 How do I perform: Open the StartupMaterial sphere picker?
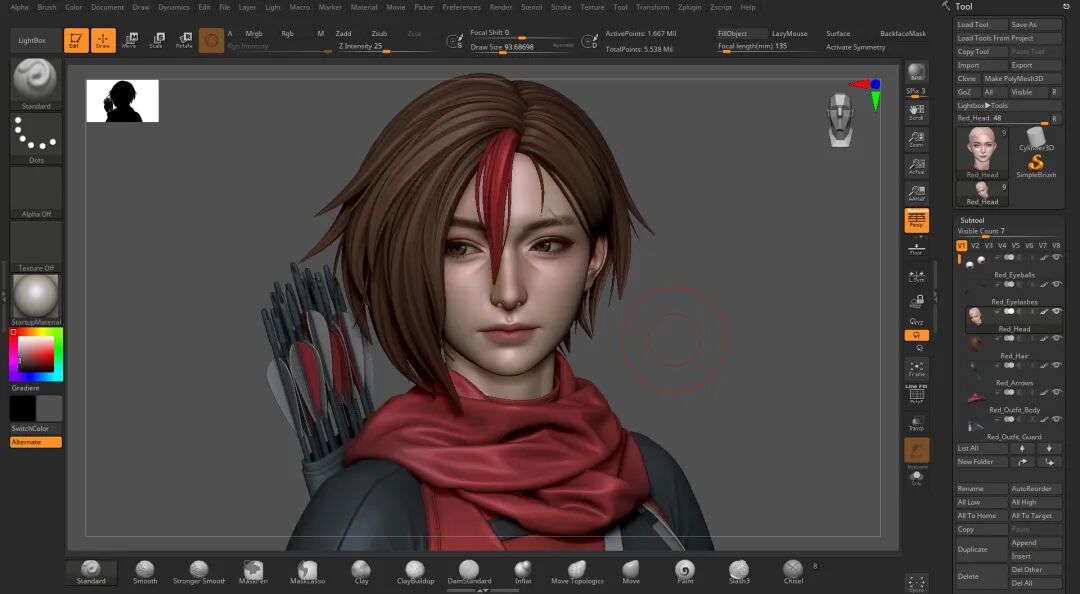[x=36, y=300]
